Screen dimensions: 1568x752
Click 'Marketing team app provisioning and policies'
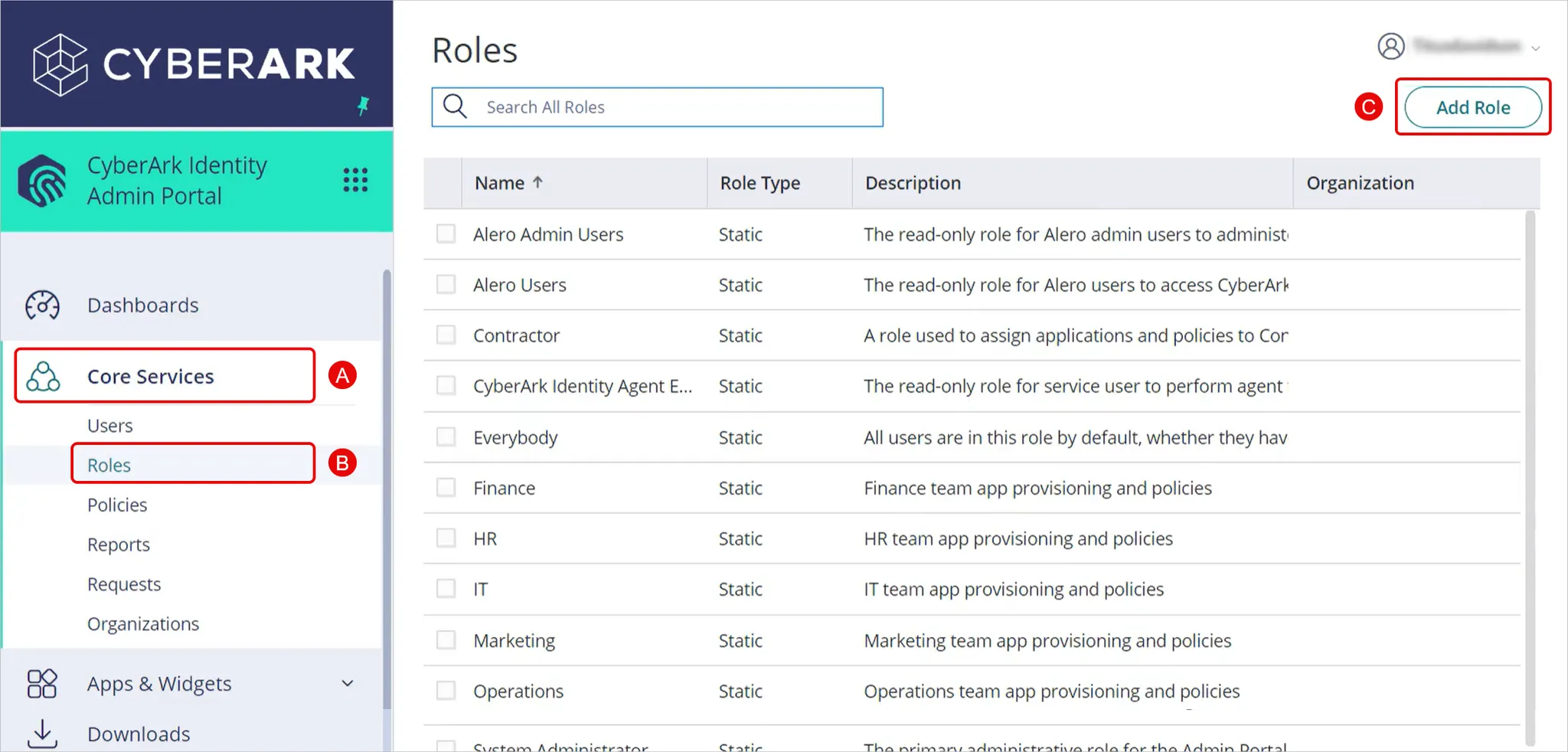click(1047, 640)
